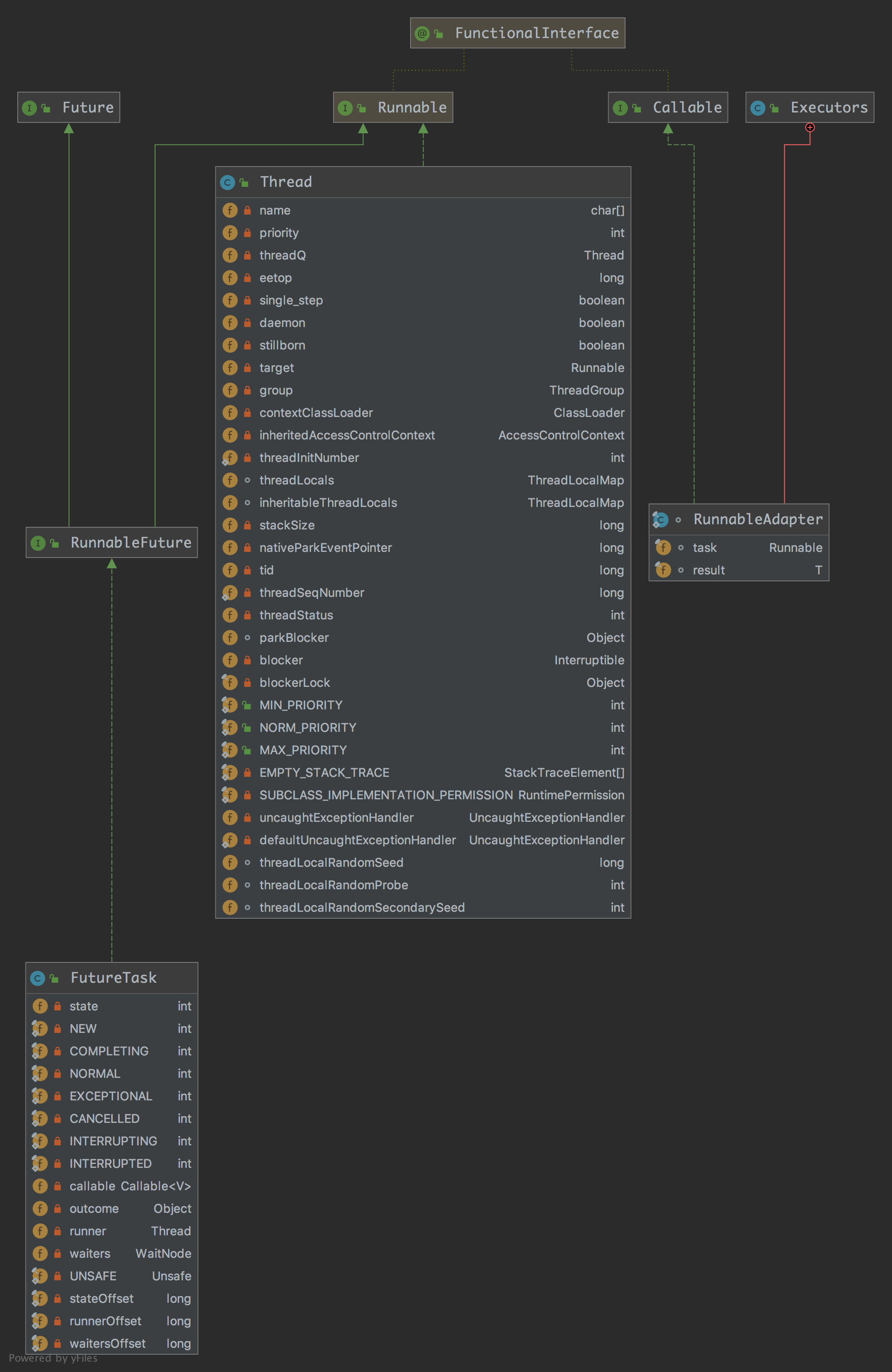Click the interface icon beside RunnableFuture

click(x=38, y=543)
